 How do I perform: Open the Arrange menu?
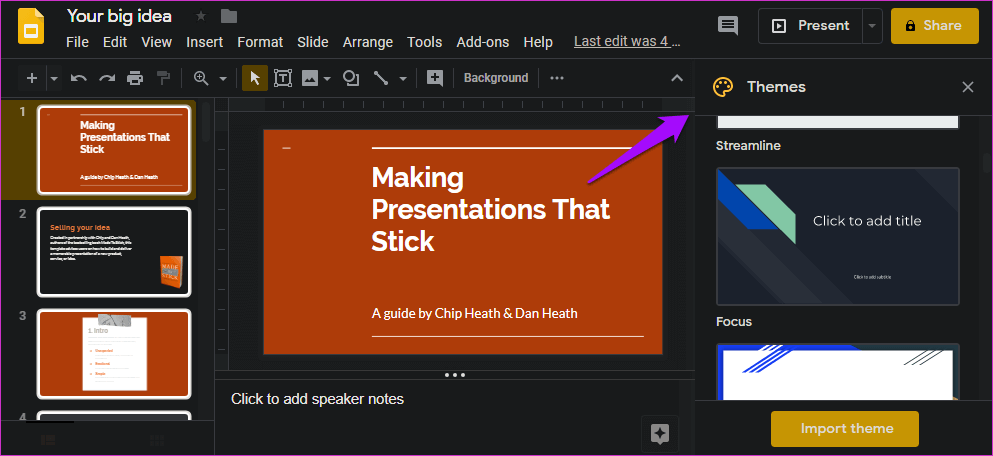368,42
